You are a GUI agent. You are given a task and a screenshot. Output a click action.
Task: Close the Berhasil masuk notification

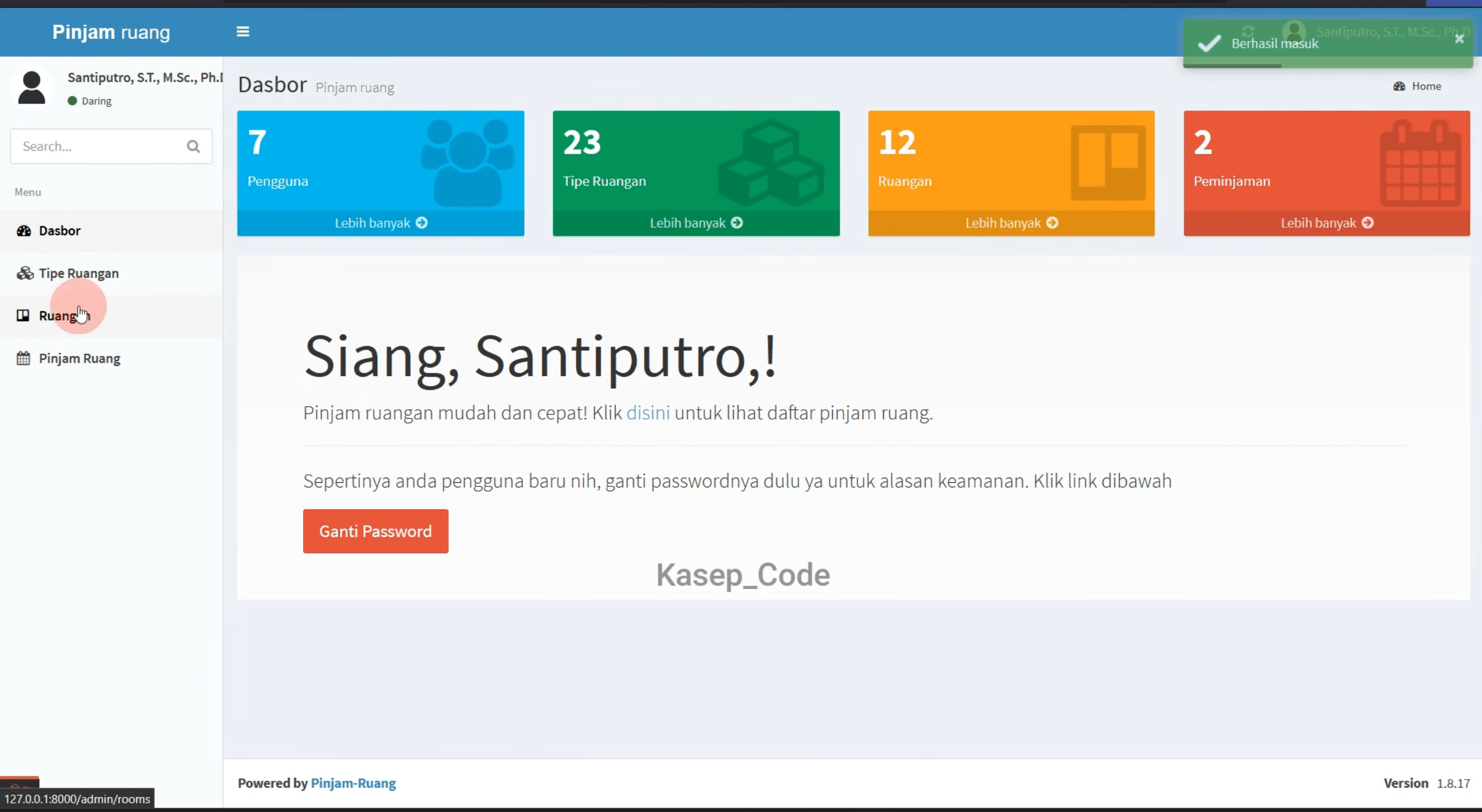(1459, 39)
